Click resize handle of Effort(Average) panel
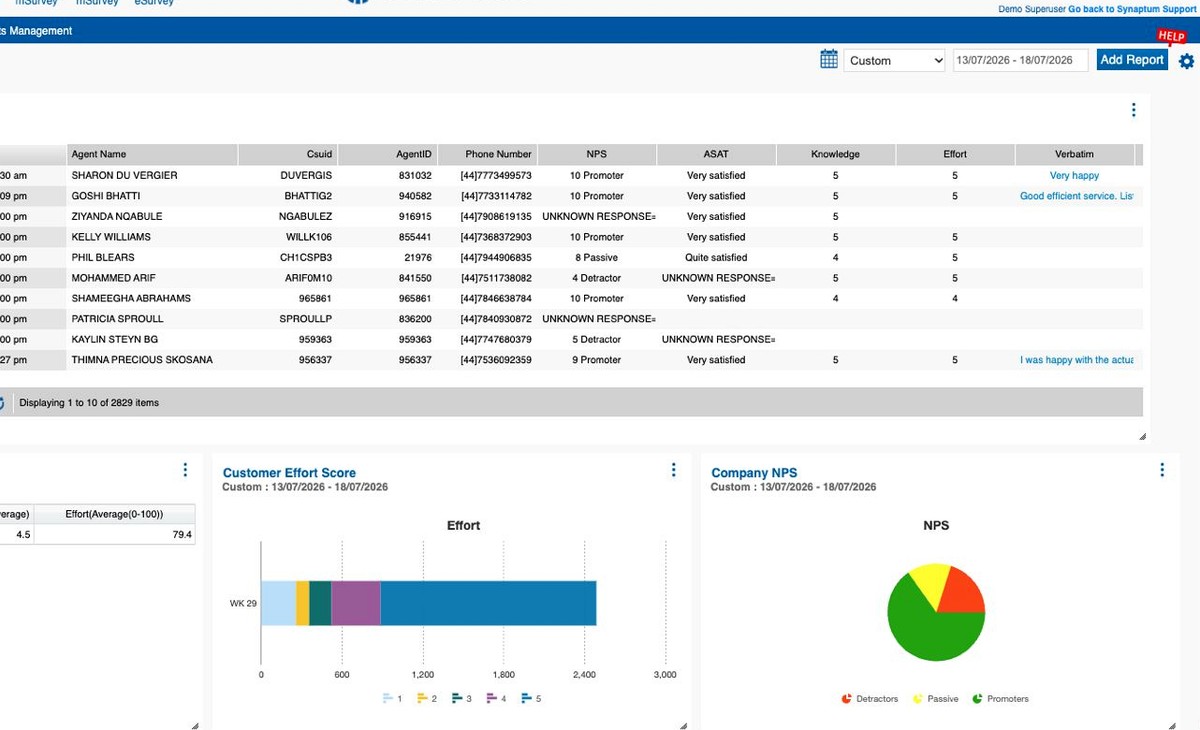The image size is (1200, 730). (x=194, y=726)
